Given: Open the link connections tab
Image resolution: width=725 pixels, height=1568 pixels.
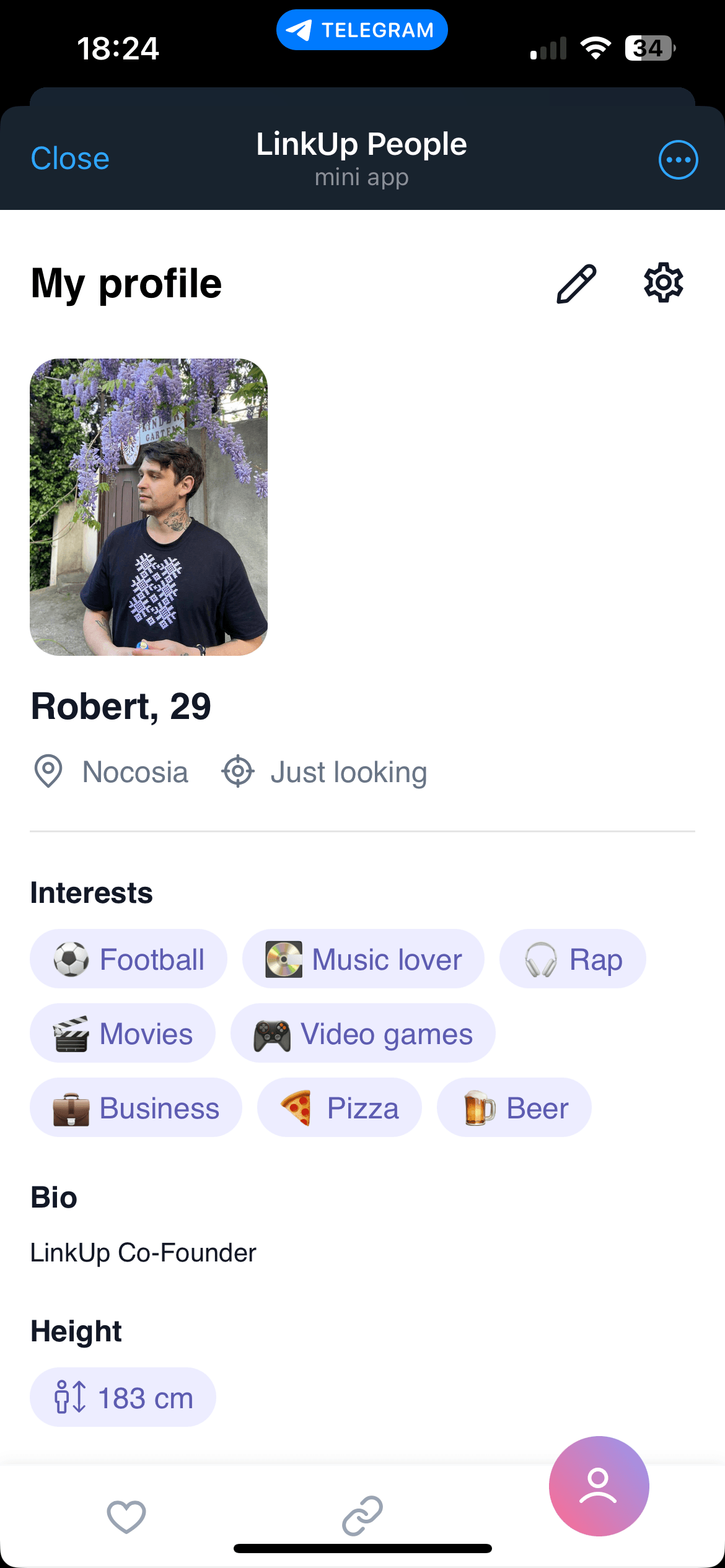Looking at the screenshot, I should tap(362, 1516).
